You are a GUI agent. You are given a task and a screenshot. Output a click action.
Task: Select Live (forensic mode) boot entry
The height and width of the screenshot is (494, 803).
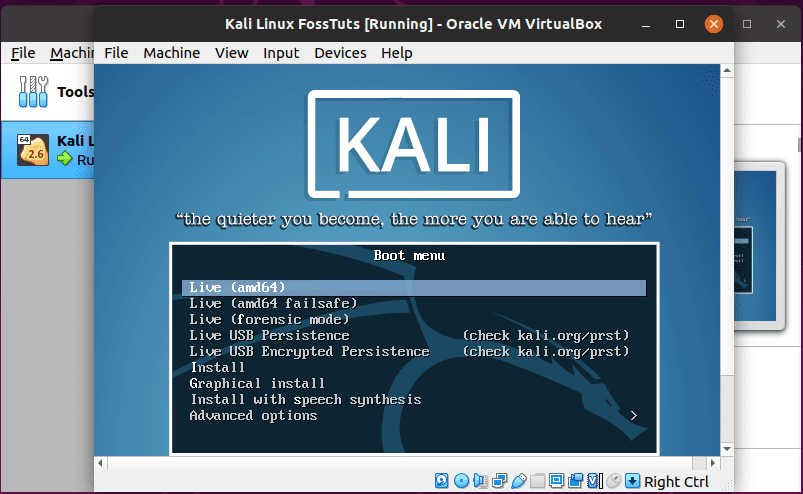click(269, 319)
